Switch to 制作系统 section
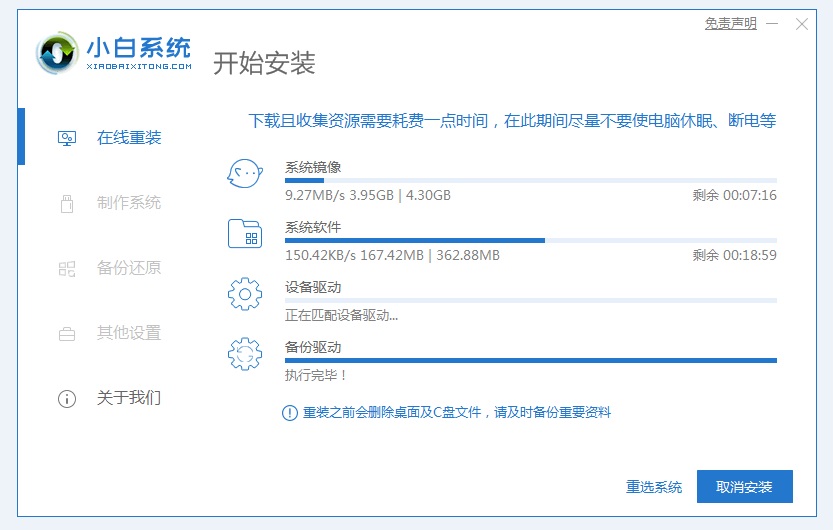The width and height of the screenshot is (833, 530). coord(129,203)
